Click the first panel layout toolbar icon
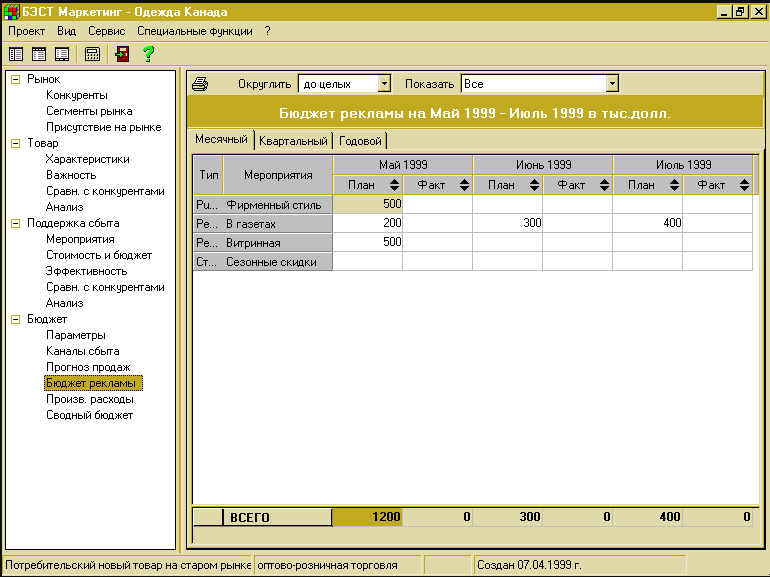 coord(16,54)
